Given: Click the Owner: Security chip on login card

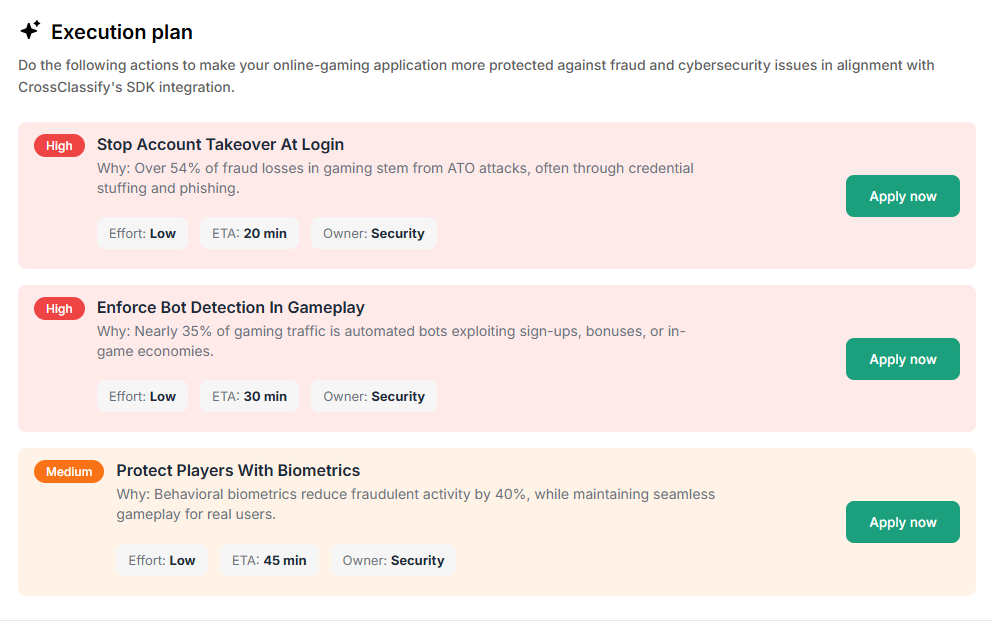Looking at the screenshot, I should pos(374,233).
